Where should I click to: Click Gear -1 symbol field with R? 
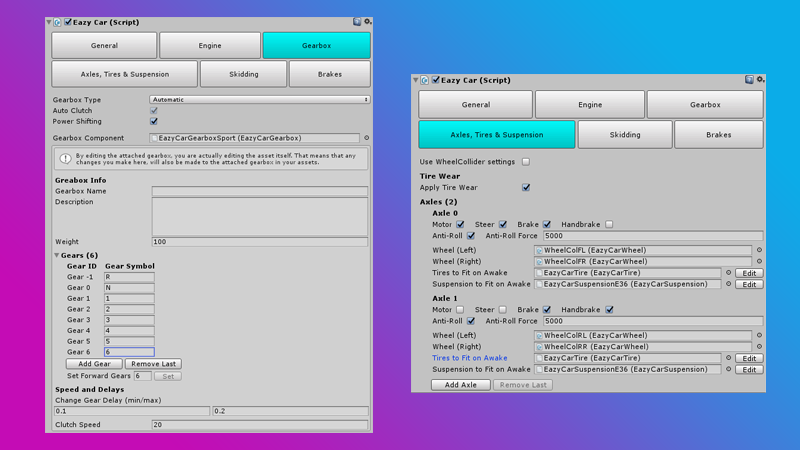(x=129, y=277)
